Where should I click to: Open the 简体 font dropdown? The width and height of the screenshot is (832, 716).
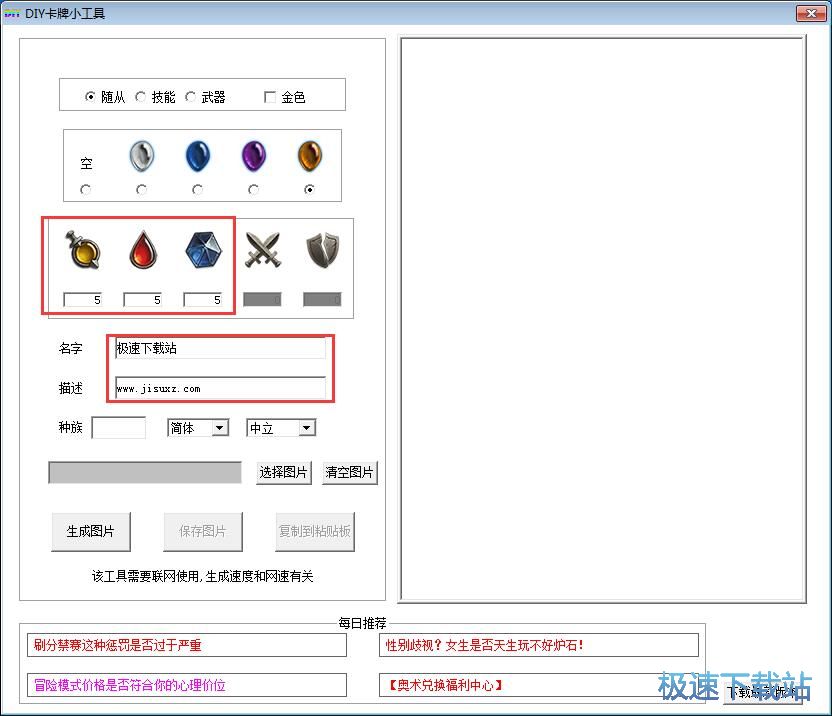coord(198,428)
